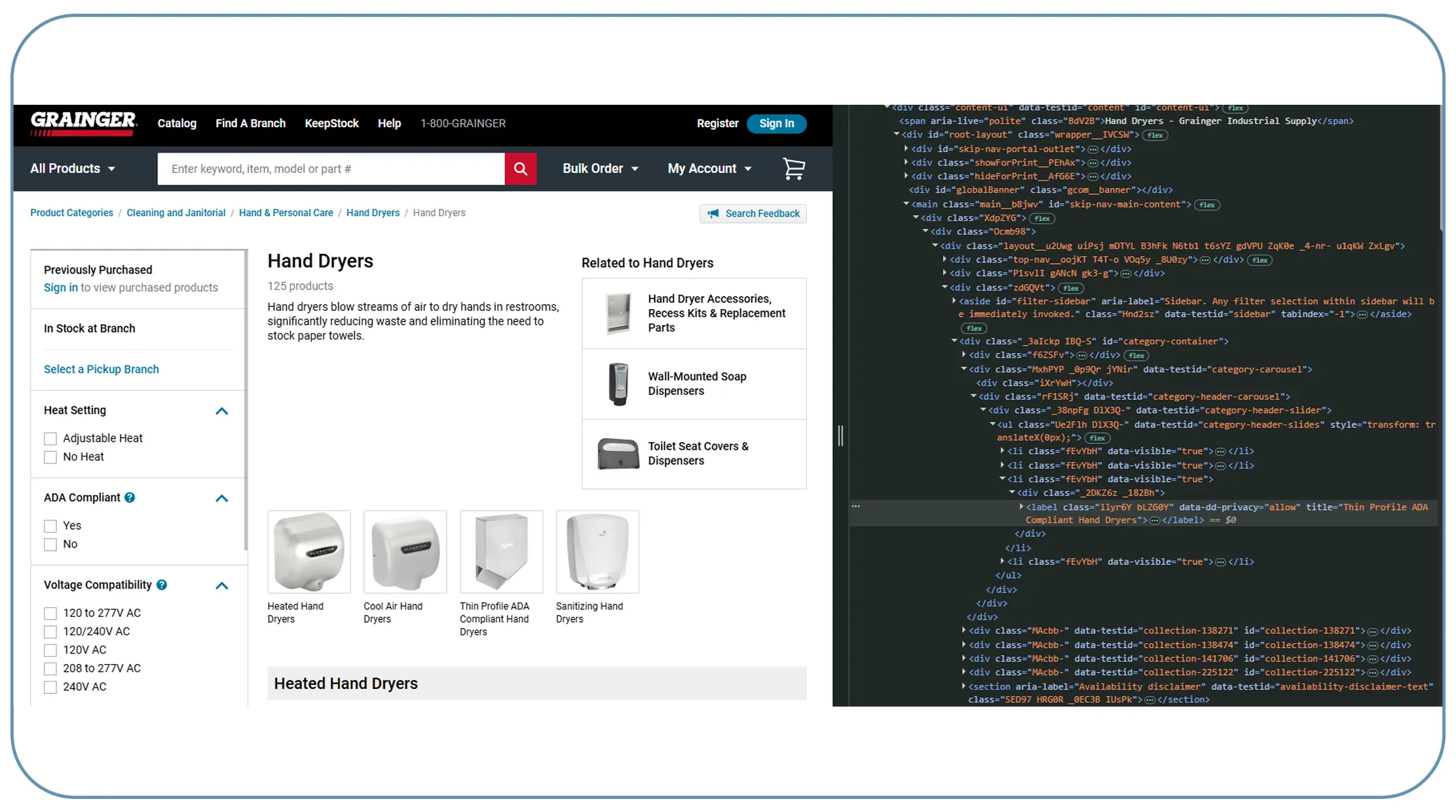Click Sanitizing Hand Dryers caption link

(589, 613)
